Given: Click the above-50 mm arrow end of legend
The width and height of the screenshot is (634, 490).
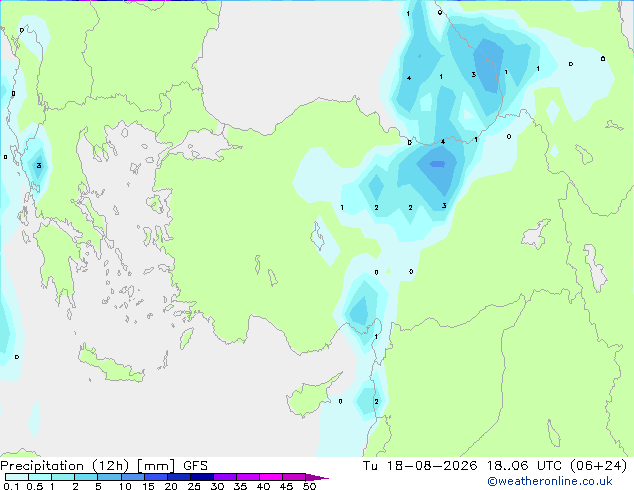Looking at the screenshot, I should coord(317,477).
